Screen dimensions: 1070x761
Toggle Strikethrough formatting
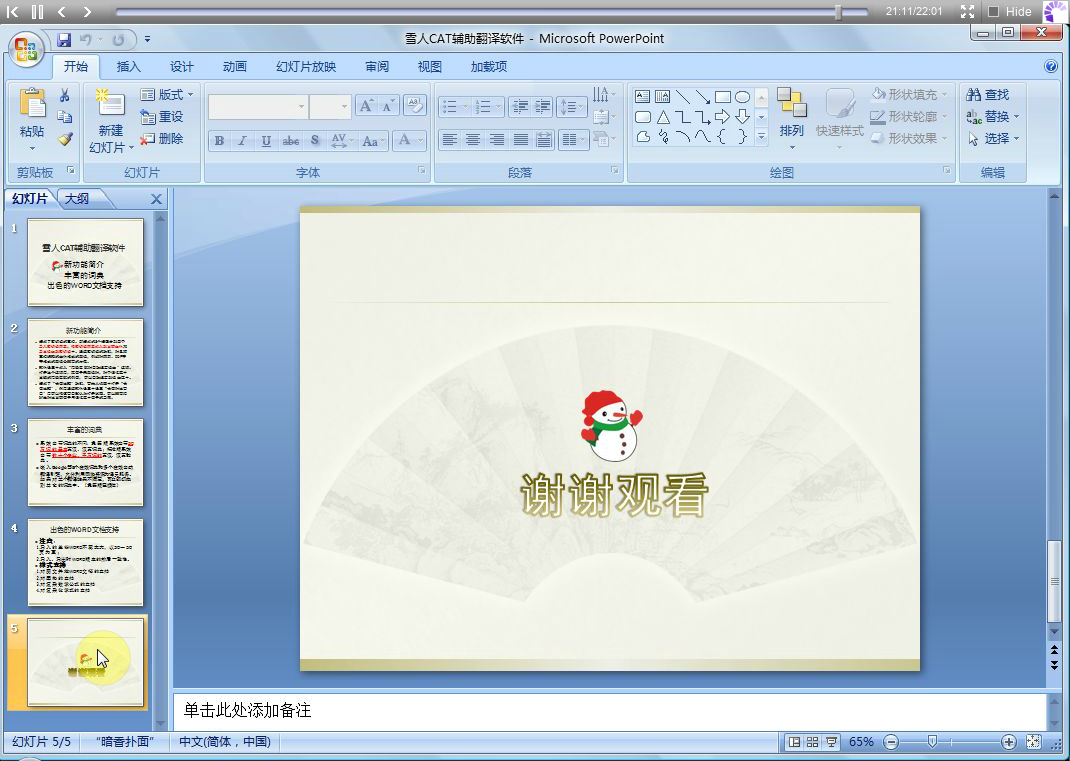point(291,141)
